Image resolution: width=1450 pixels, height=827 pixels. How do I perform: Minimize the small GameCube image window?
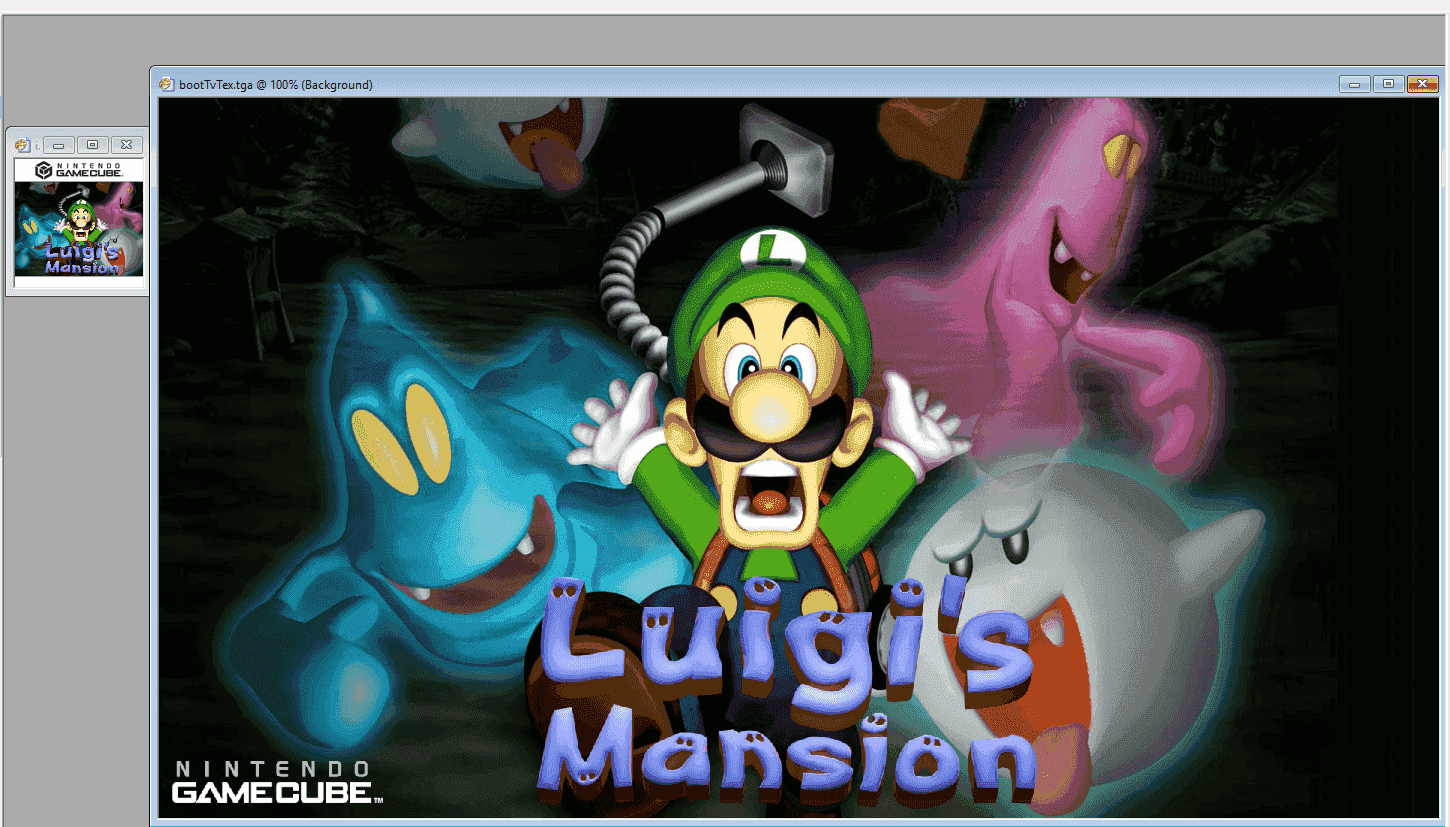coord(59,145)
